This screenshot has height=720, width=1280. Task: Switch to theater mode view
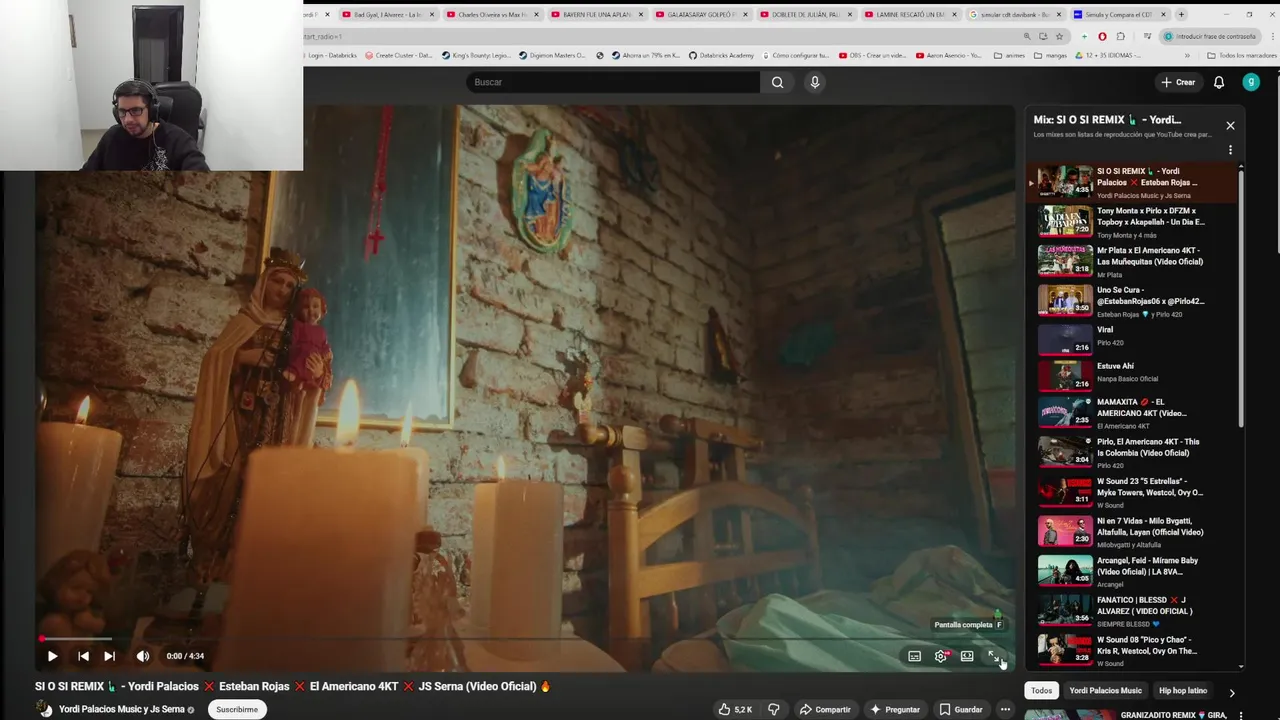coord(967,656)
